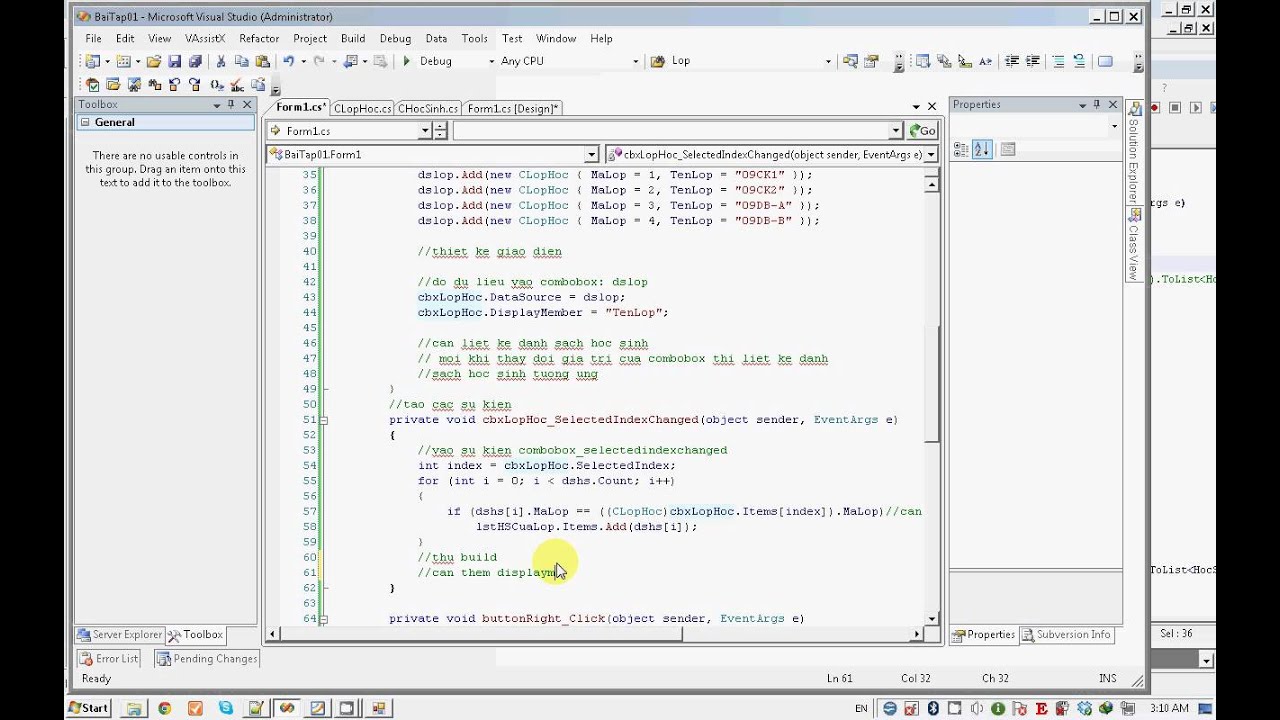Click the 3:10 AM taskbar clock
Screen dimensions: 1280x720
click(1169, 708)
